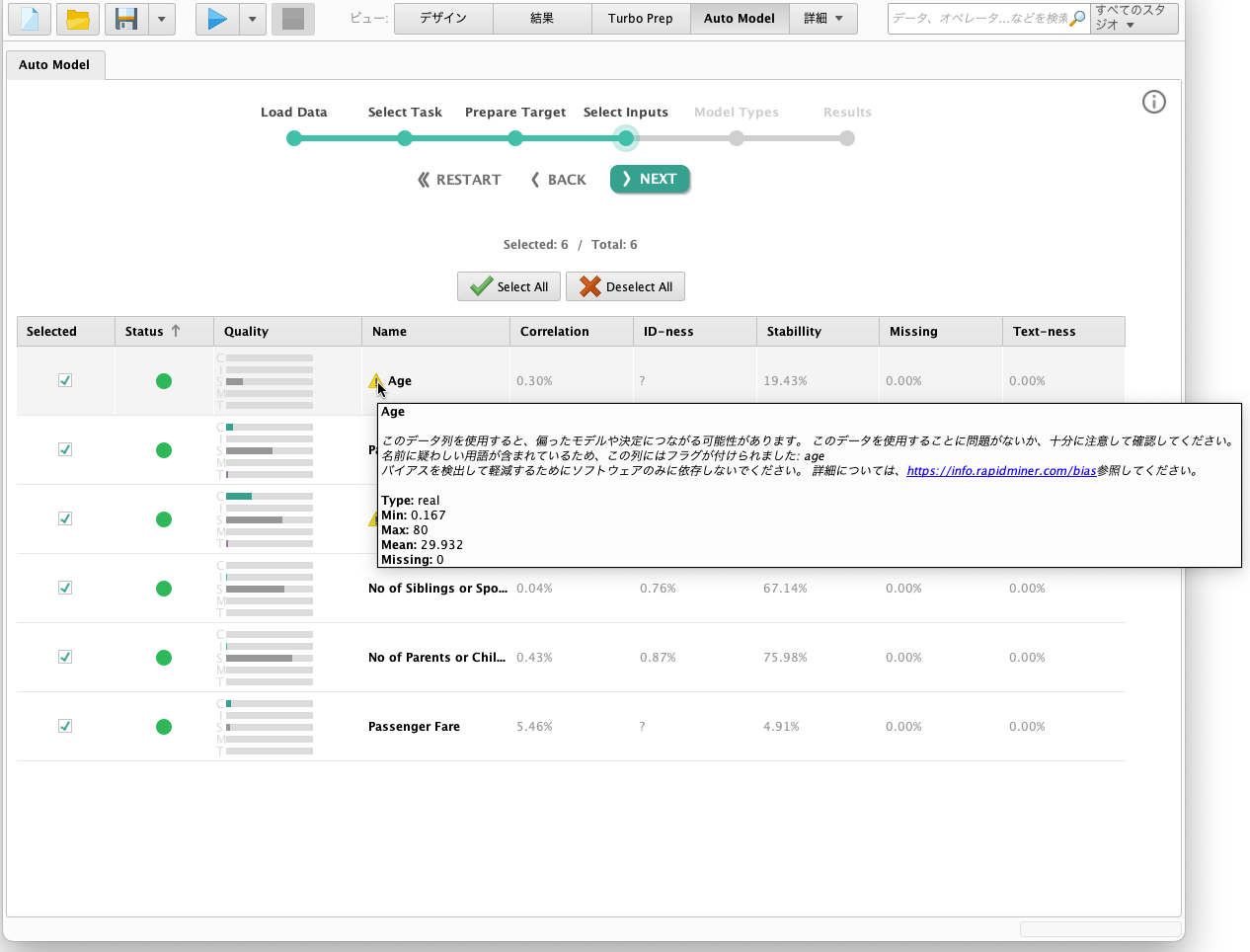This screenshot has width=1250, height=952.
Task: Click the 5.46% correlation value
Action: coord(534,727)
